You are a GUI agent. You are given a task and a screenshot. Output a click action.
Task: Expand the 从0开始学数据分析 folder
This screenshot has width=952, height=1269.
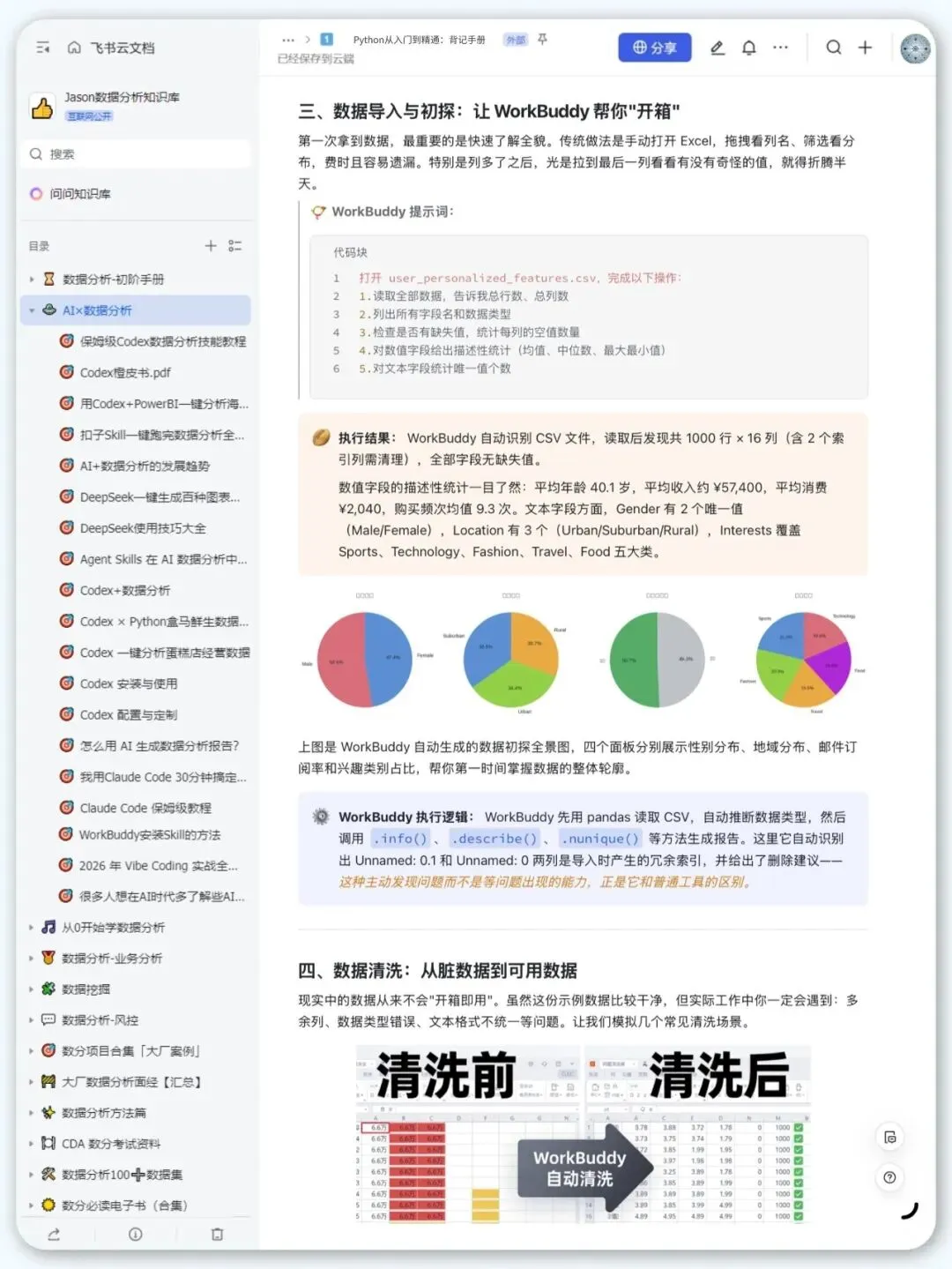pos(32,928)
